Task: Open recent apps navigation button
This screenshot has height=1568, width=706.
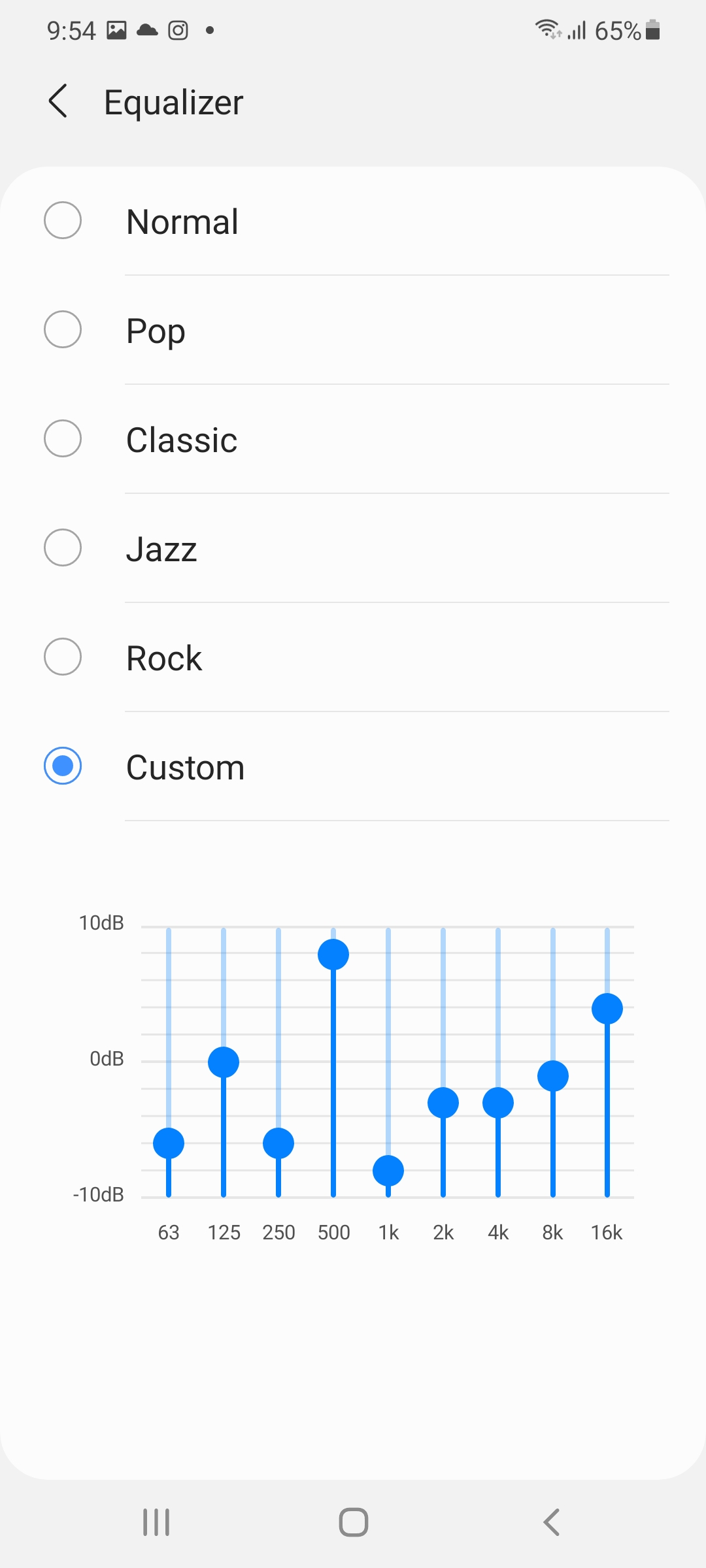Action: 156,1522
